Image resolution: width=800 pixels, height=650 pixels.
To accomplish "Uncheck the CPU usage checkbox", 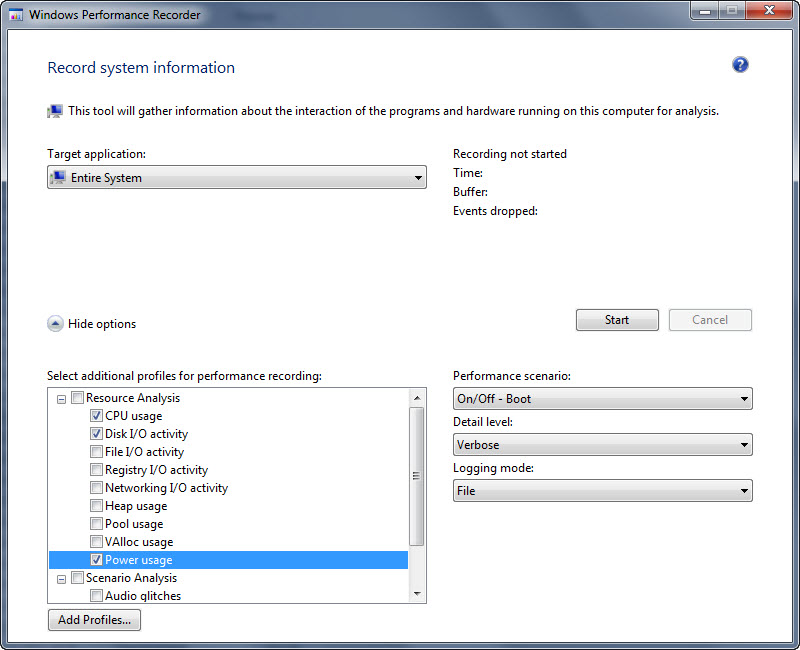I will pyautogui.click(x=96, y=415).
